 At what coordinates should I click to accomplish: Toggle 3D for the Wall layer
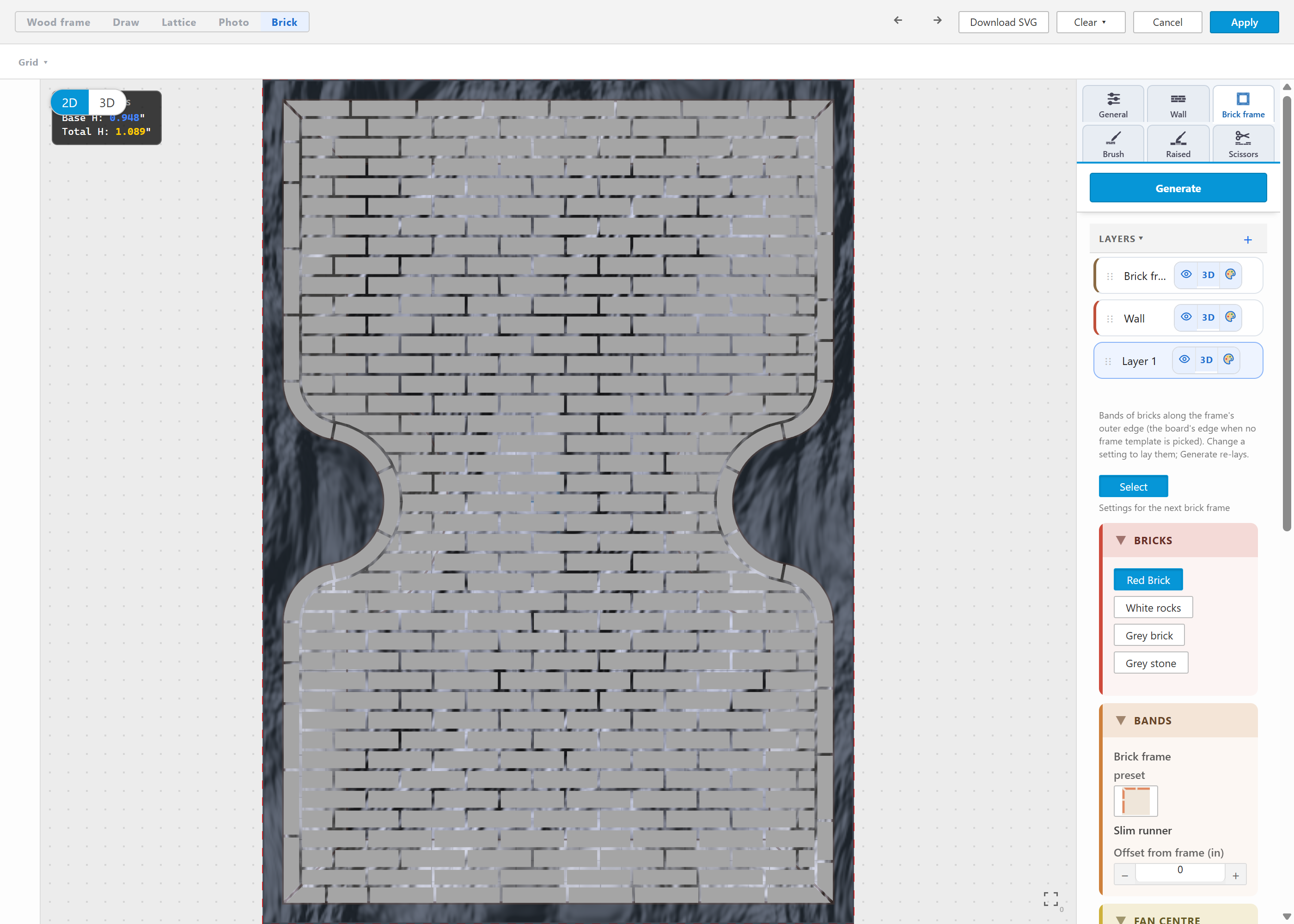[1208, 317]
